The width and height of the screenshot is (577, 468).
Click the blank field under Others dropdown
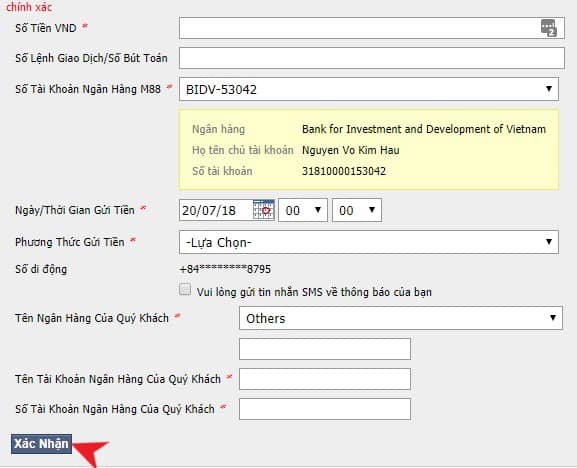(325, 349)
